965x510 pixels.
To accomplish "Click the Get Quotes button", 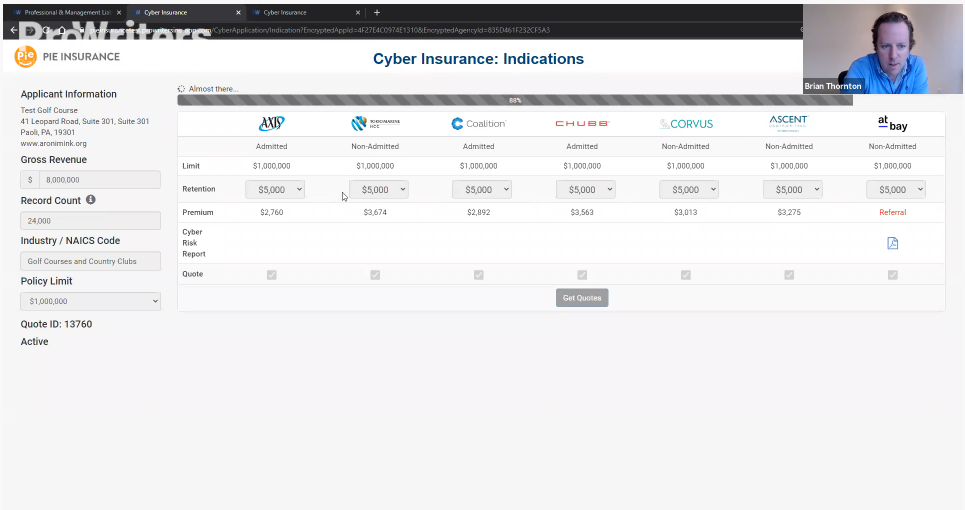I will point(582,298).
